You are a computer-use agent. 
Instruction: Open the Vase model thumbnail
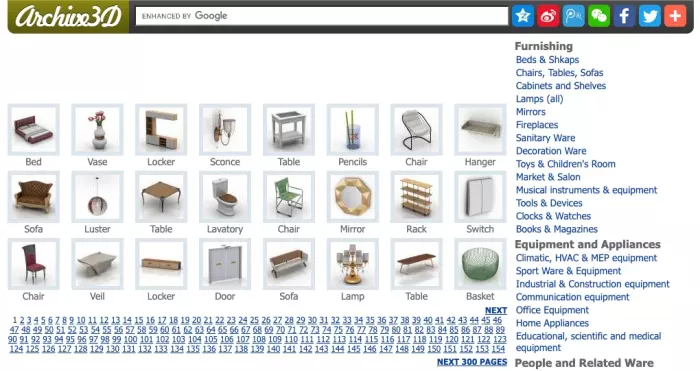point(97,129)
